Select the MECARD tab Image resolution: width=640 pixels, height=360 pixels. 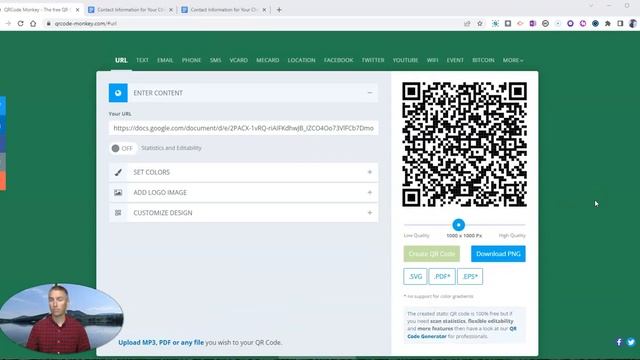tap(268, 60)
